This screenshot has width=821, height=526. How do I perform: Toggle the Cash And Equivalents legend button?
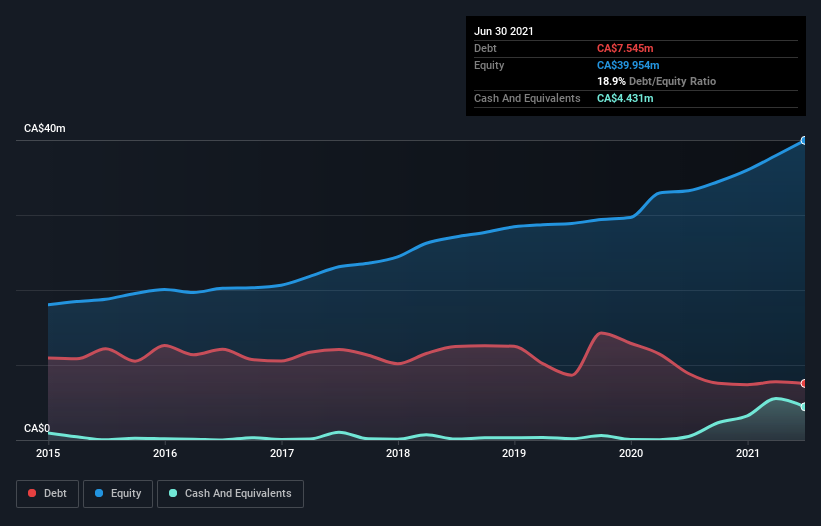coord(230,494)
